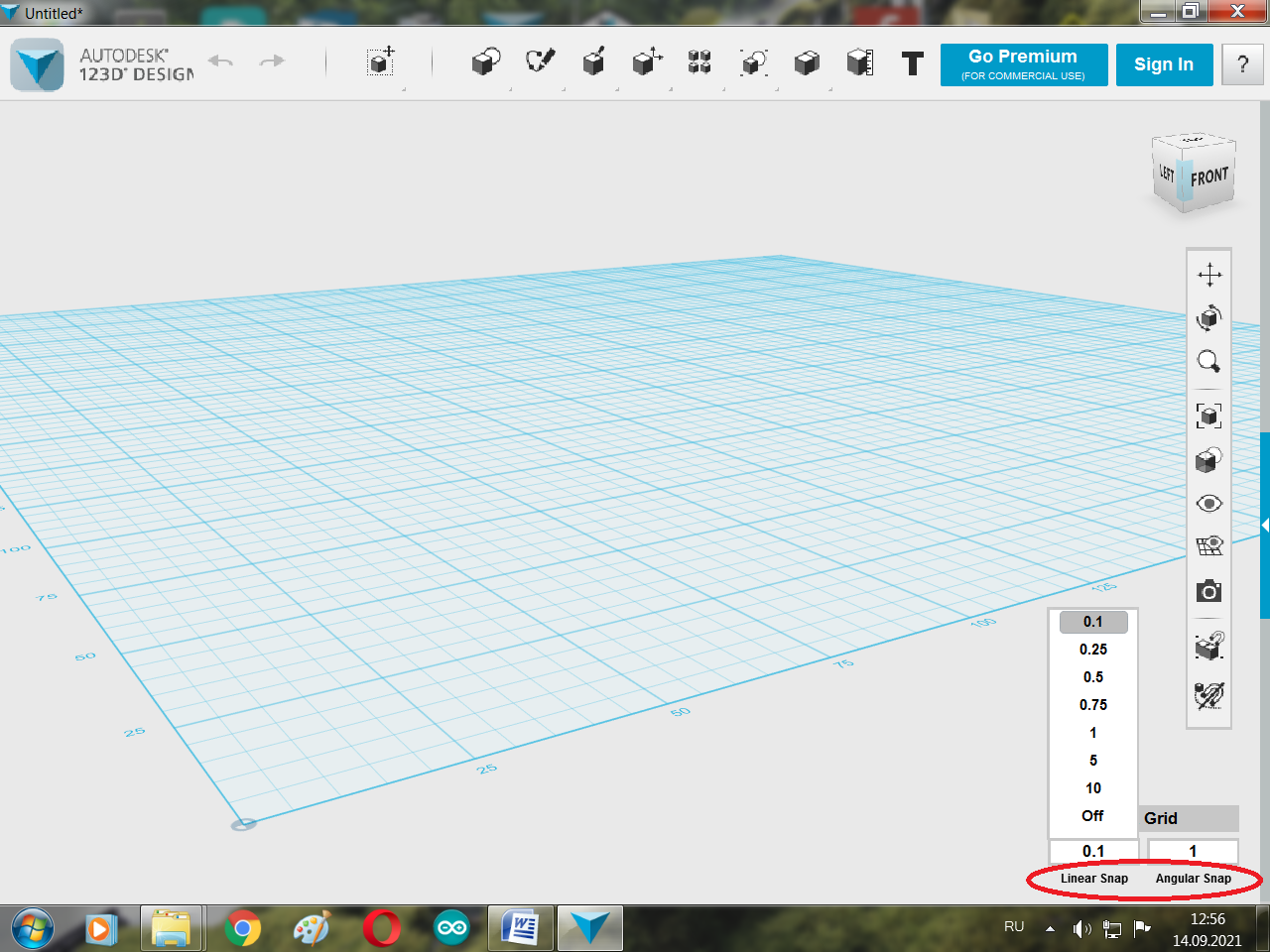
Task: Toggle snap while moving icon
Action: (x=1209, y=646)
